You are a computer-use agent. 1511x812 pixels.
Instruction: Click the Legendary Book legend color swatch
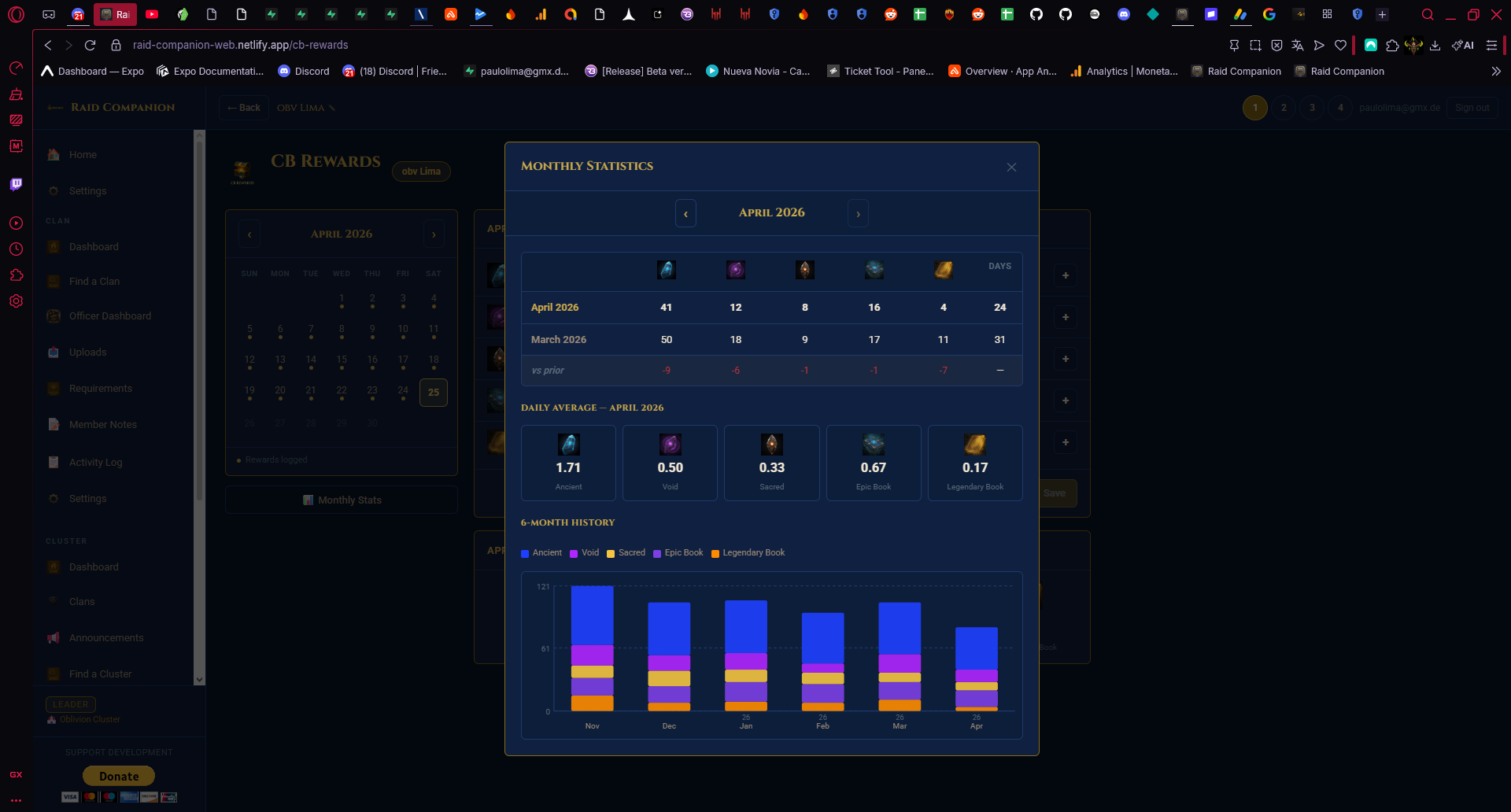715,553
